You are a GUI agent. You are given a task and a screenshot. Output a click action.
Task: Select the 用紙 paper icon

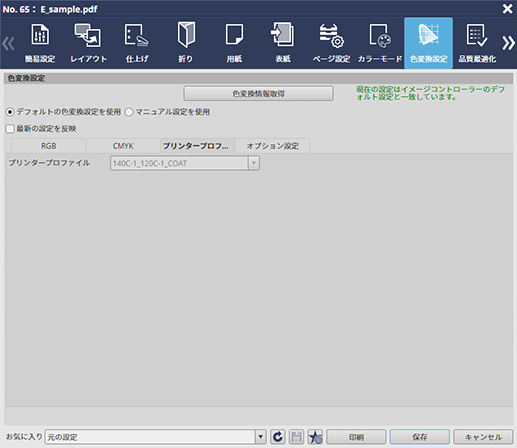[x=234, y=43]
